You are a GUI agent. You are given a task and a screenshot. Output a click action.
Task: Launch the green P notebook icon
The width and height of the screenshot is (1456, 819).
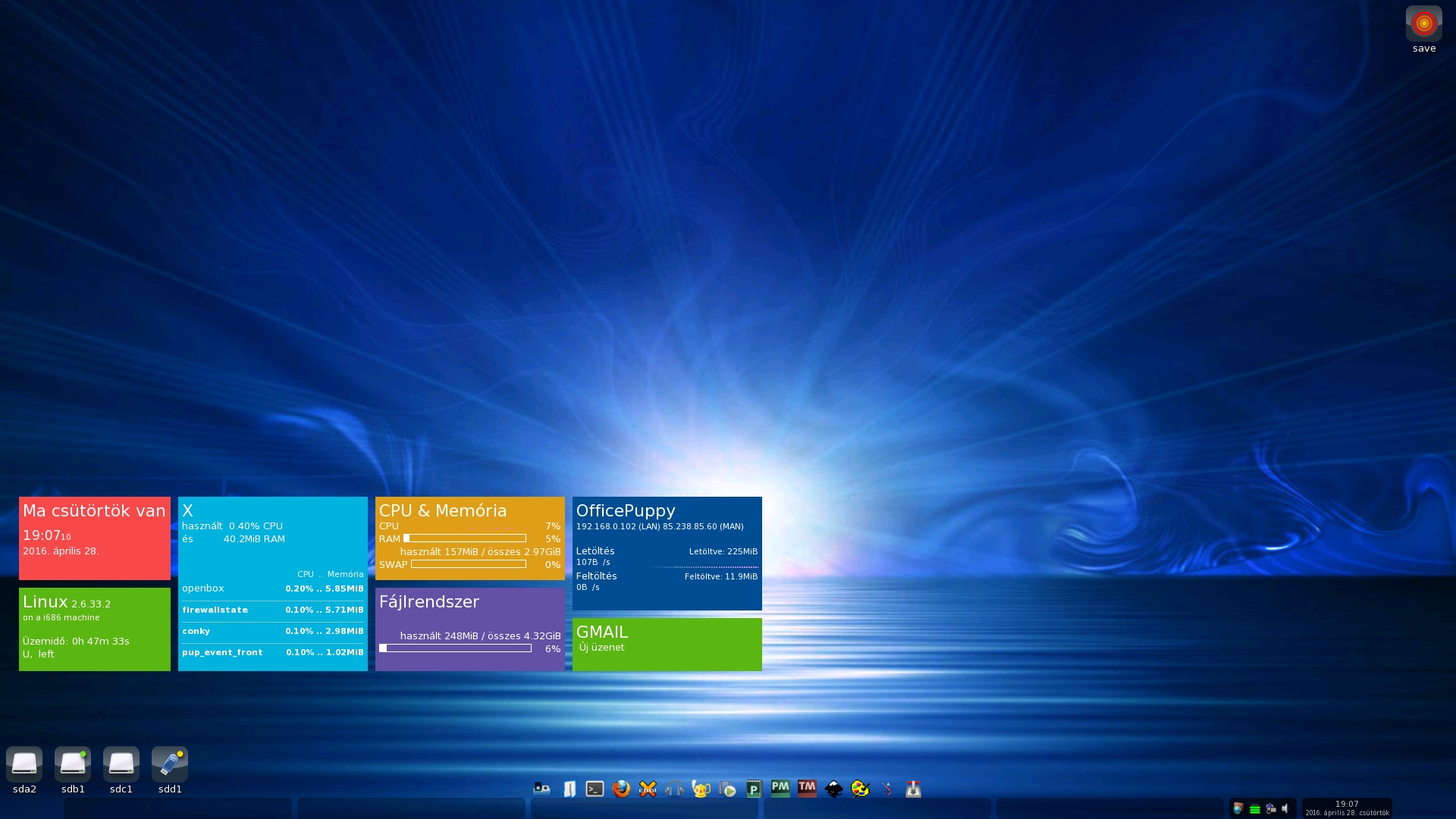(x=754, y=789)
